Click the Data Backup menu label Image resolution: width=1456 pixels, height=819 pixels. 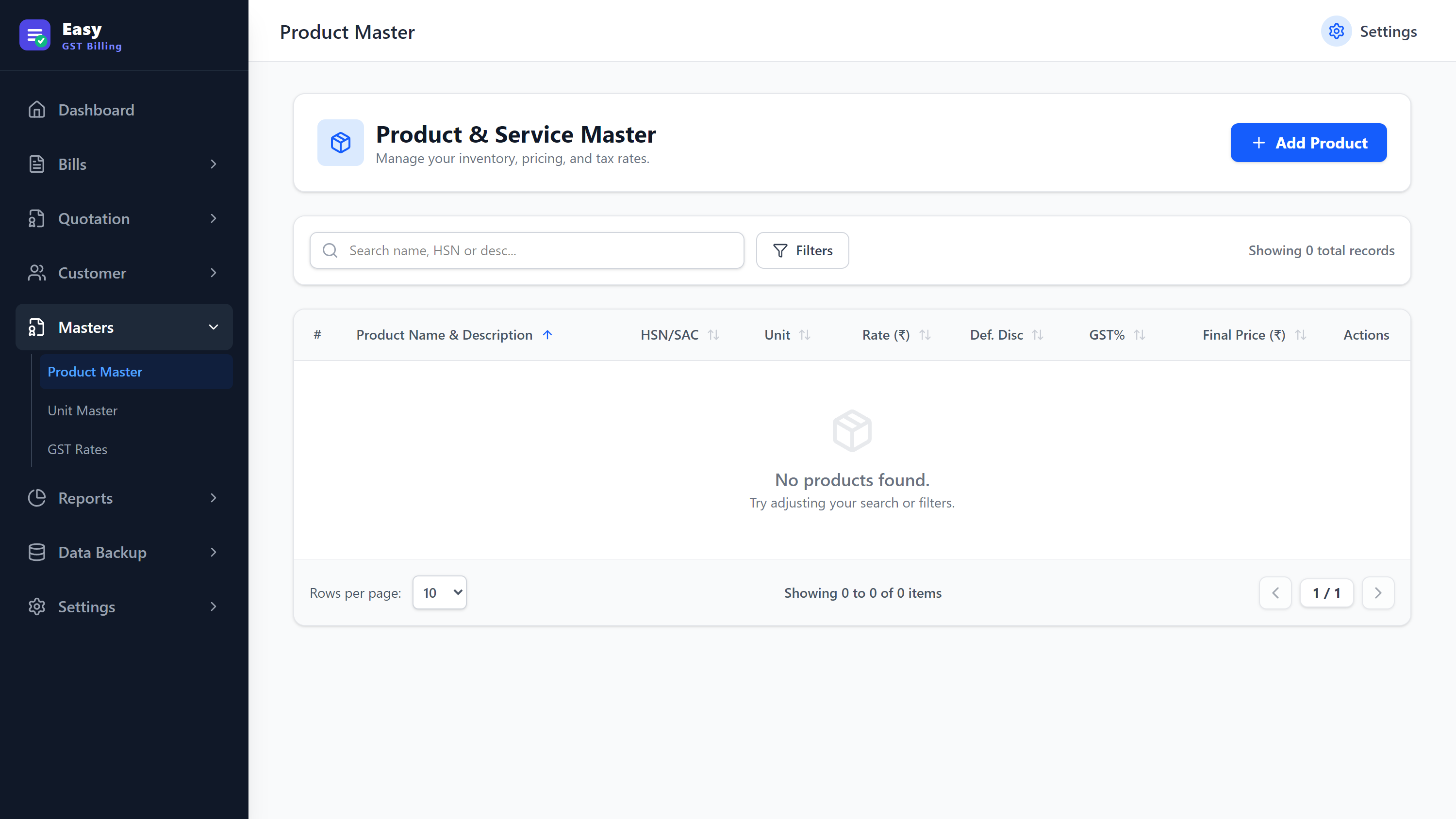[102, 553]
